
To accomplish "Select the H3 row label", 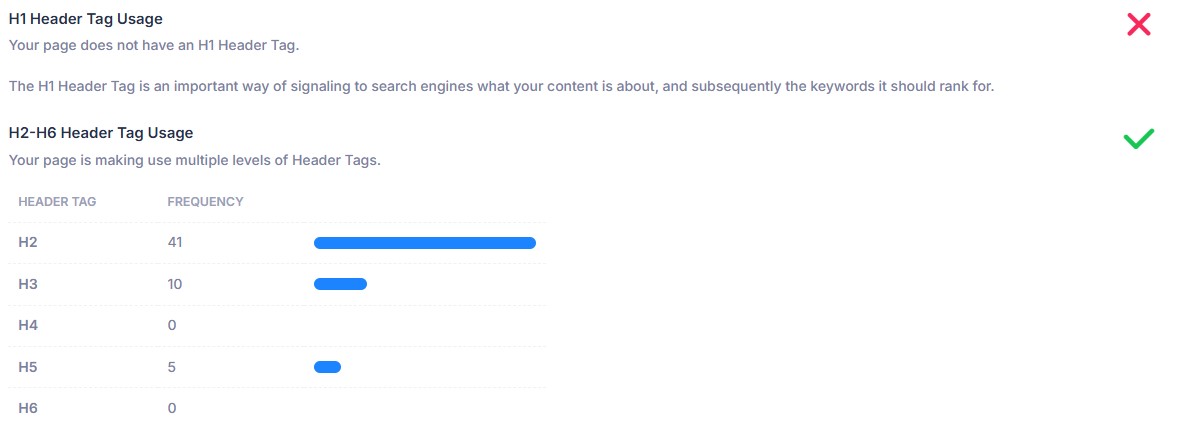I will (x=27, y=284).
